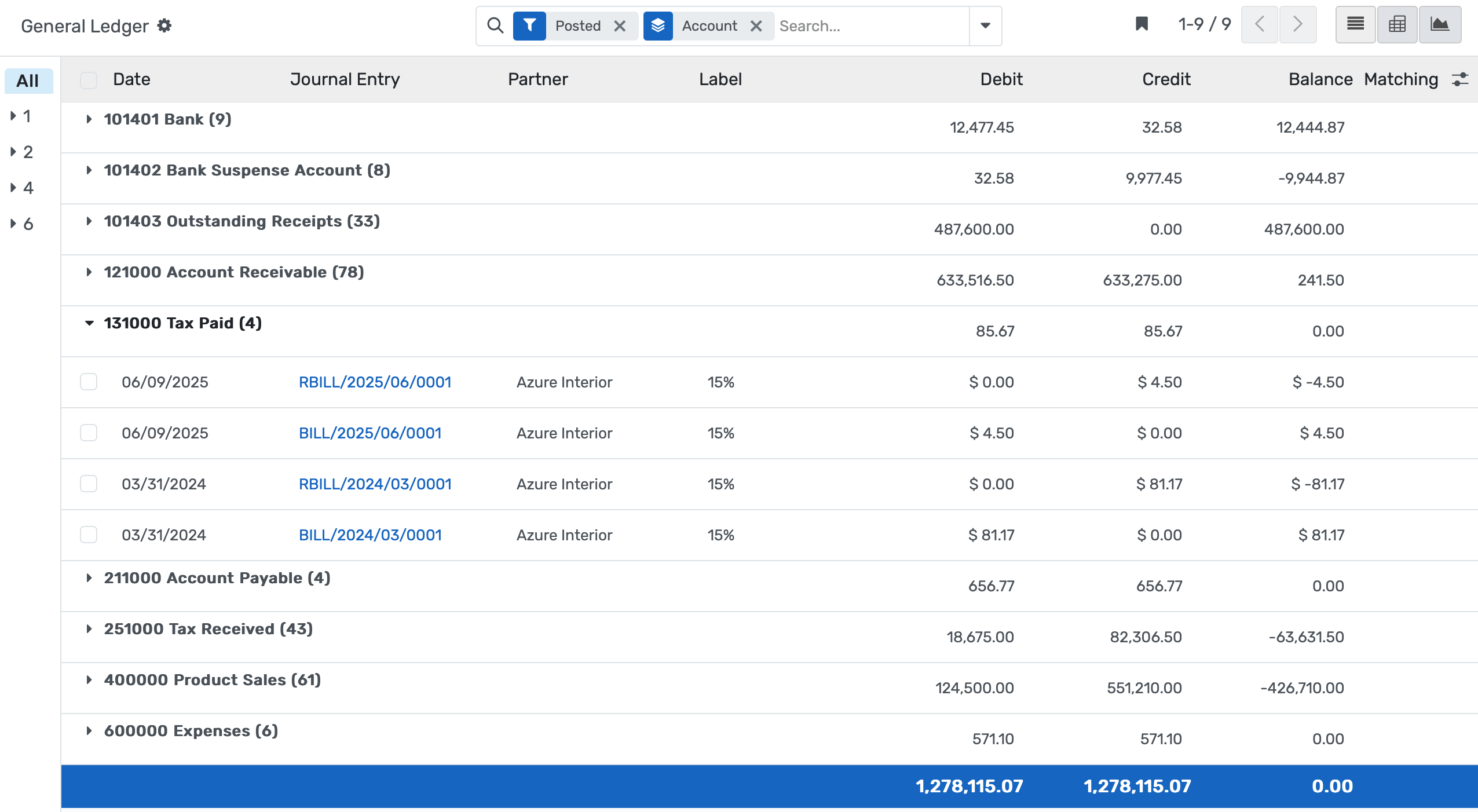Click the layers icon on the Account group-by
This screenshot has height=812, width=1478.
pos(657,25)
